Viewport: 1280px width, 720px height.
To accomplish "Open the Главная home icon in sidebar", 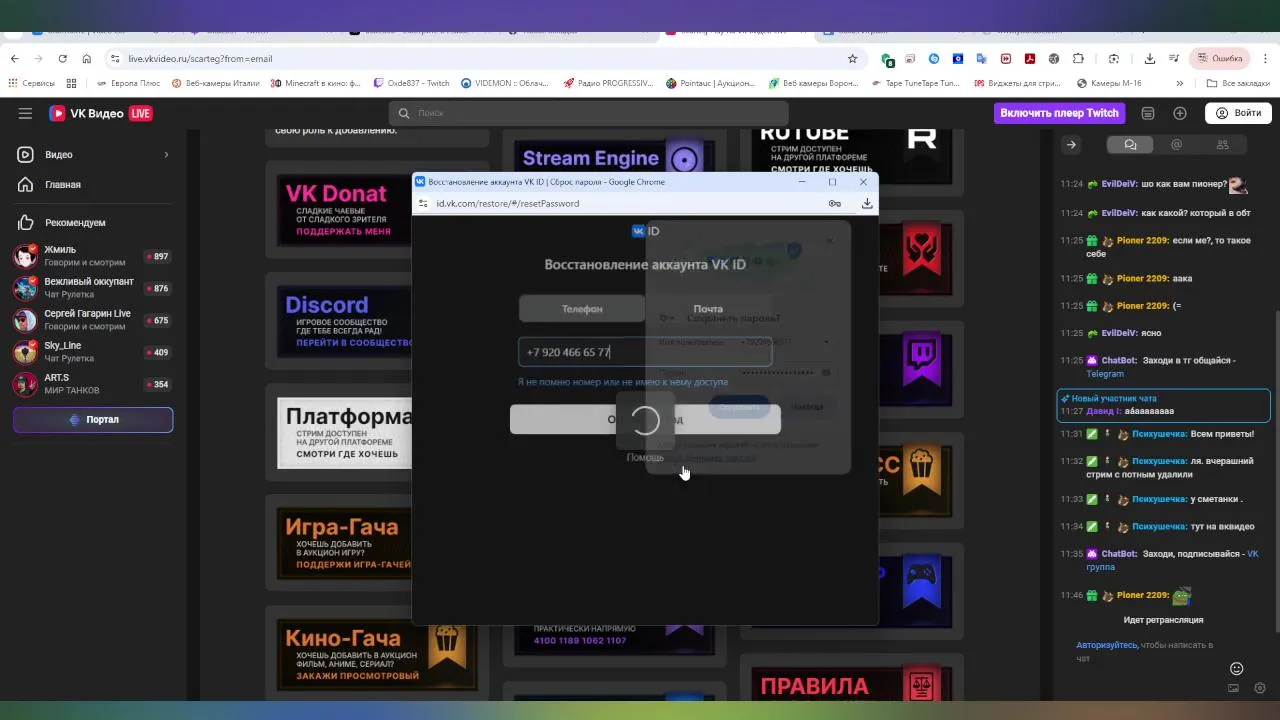I will 25,184.
